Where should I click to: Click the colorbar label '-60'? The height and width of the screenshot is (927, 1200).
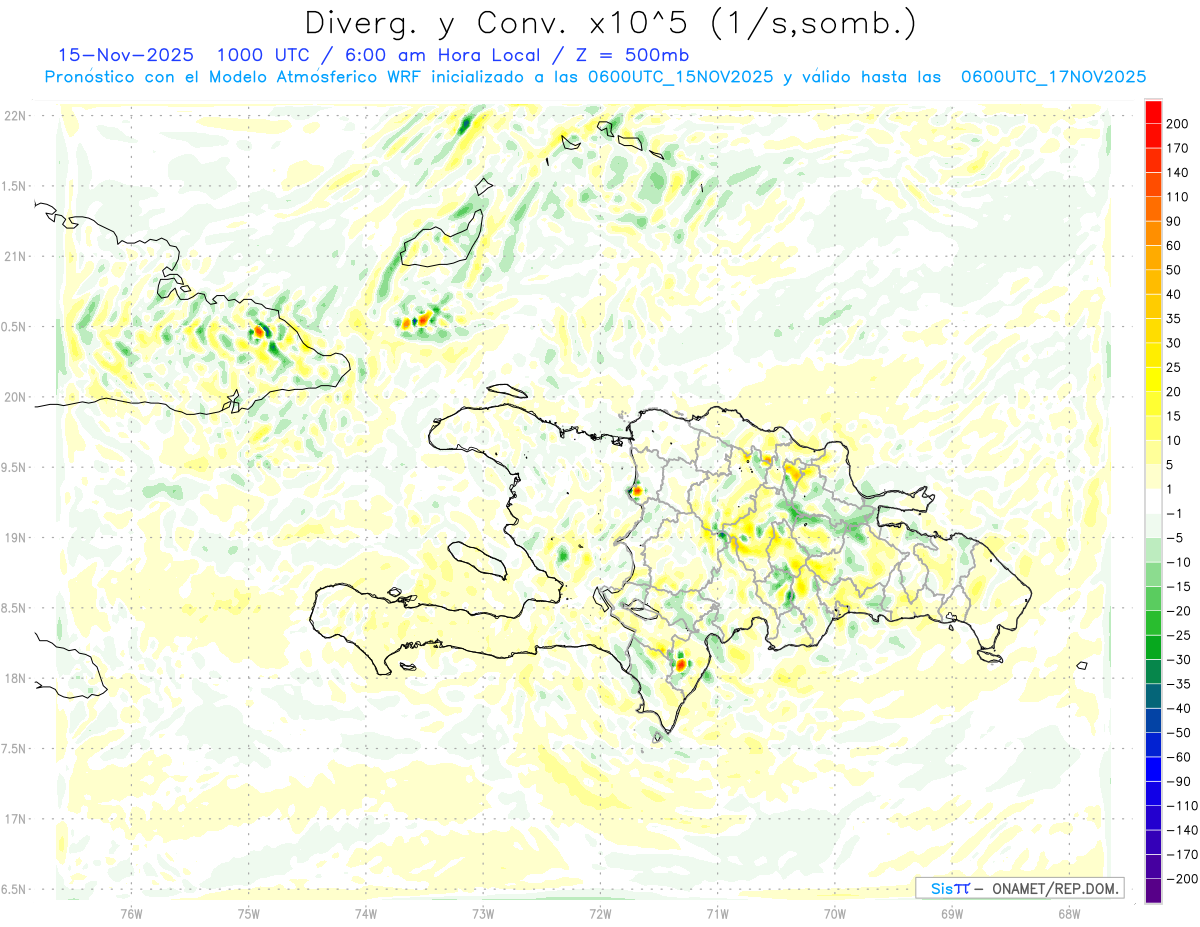click(x=1178, y=757)
